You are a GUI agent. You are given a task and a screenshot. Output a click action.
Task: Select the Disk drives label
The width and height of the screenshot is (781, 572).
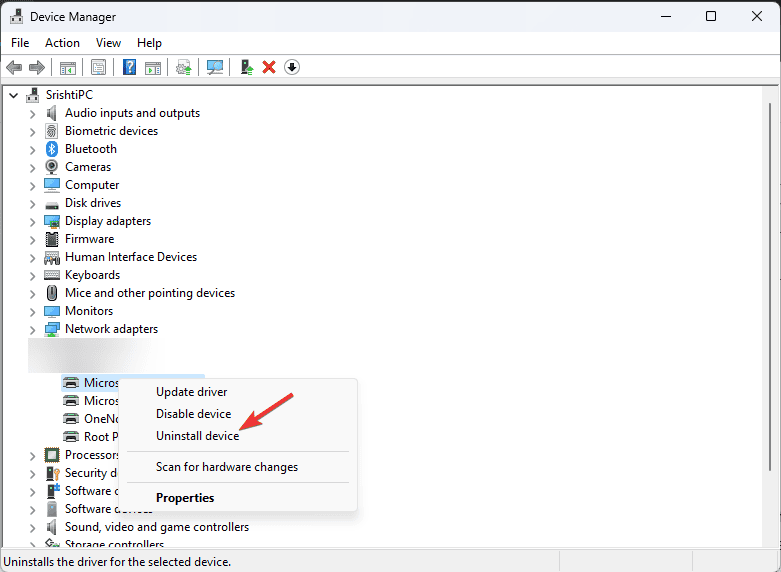coord(93,203)
